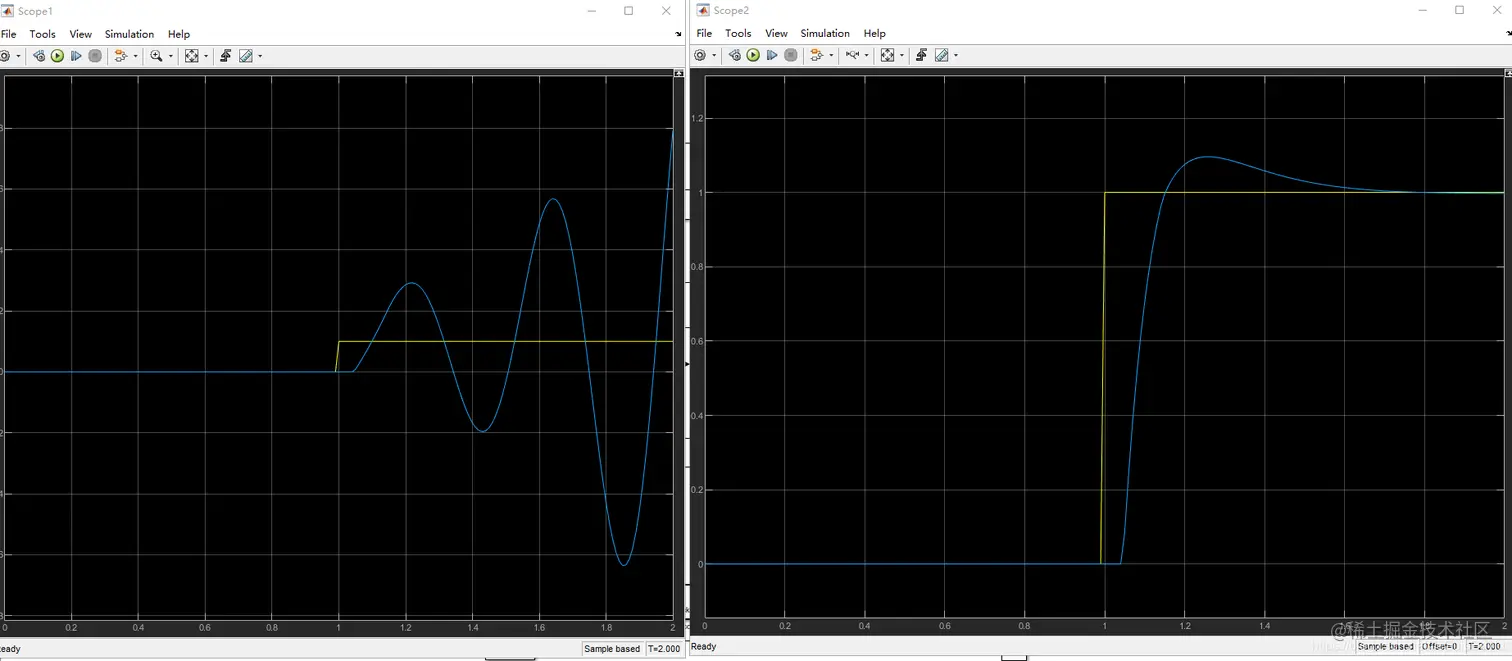This screenshot has width=1512, height=661.
Task: Click Scale Axes Limits icon in Scope1
Action: point(192,56)
